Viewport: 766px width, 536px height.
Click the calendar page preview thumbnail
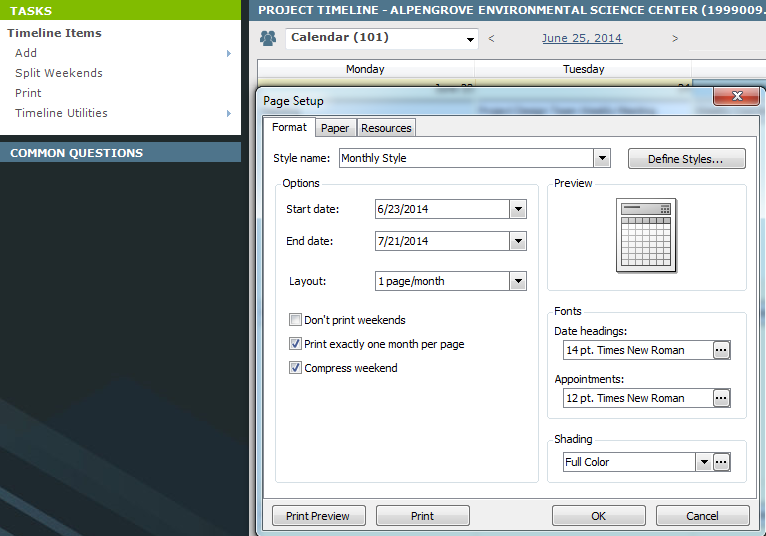[646, 236]
